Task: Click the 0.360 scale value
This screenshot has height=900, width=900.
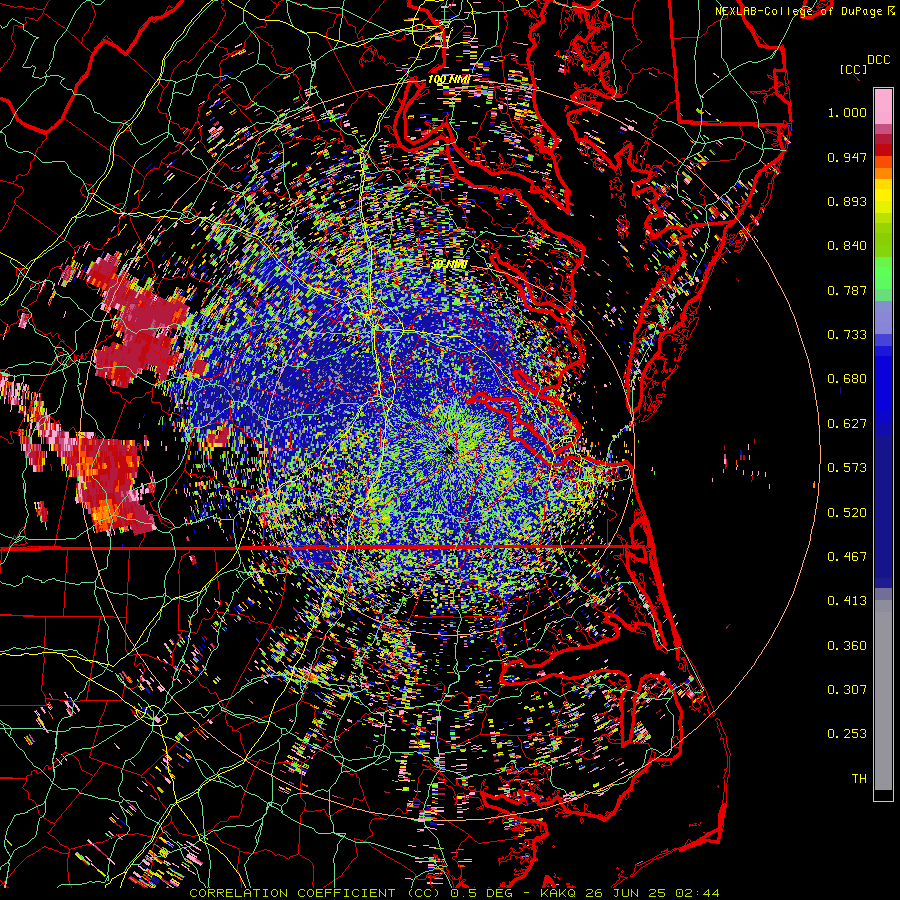Action: tap(847, 646)
